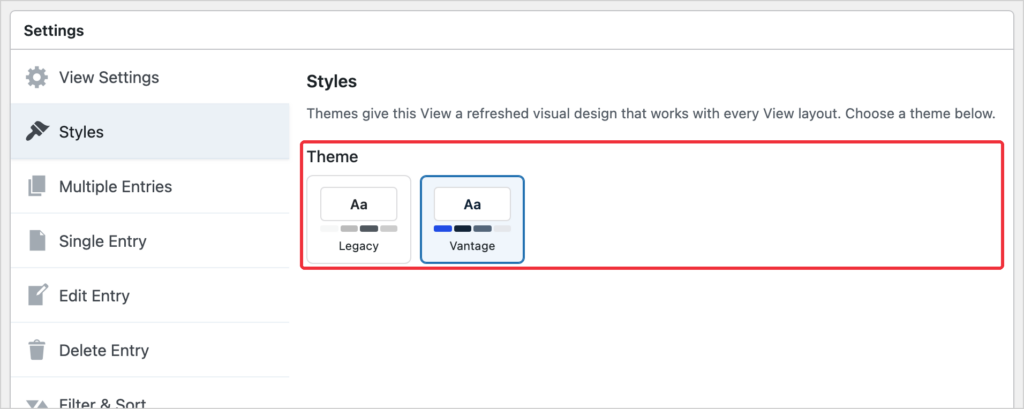Click the Filter & Sort icon
The height and width of the screenshot is (409, 1024).
pyautogui.click(x=37, y=404)
